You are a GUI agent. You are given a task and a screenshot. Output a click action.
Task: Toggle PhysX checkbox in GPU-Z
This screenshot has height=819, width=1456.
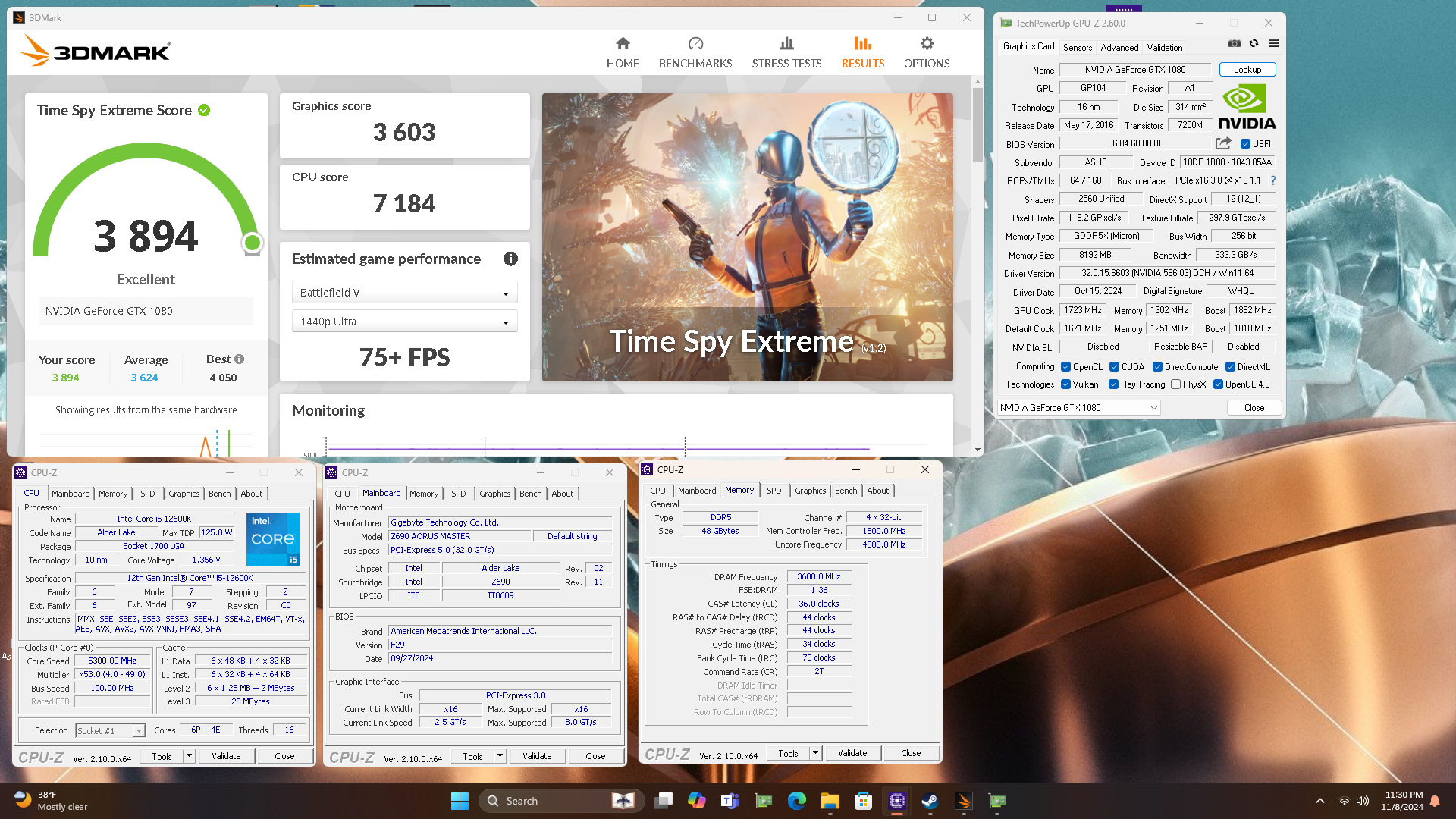click(1175, 384)
